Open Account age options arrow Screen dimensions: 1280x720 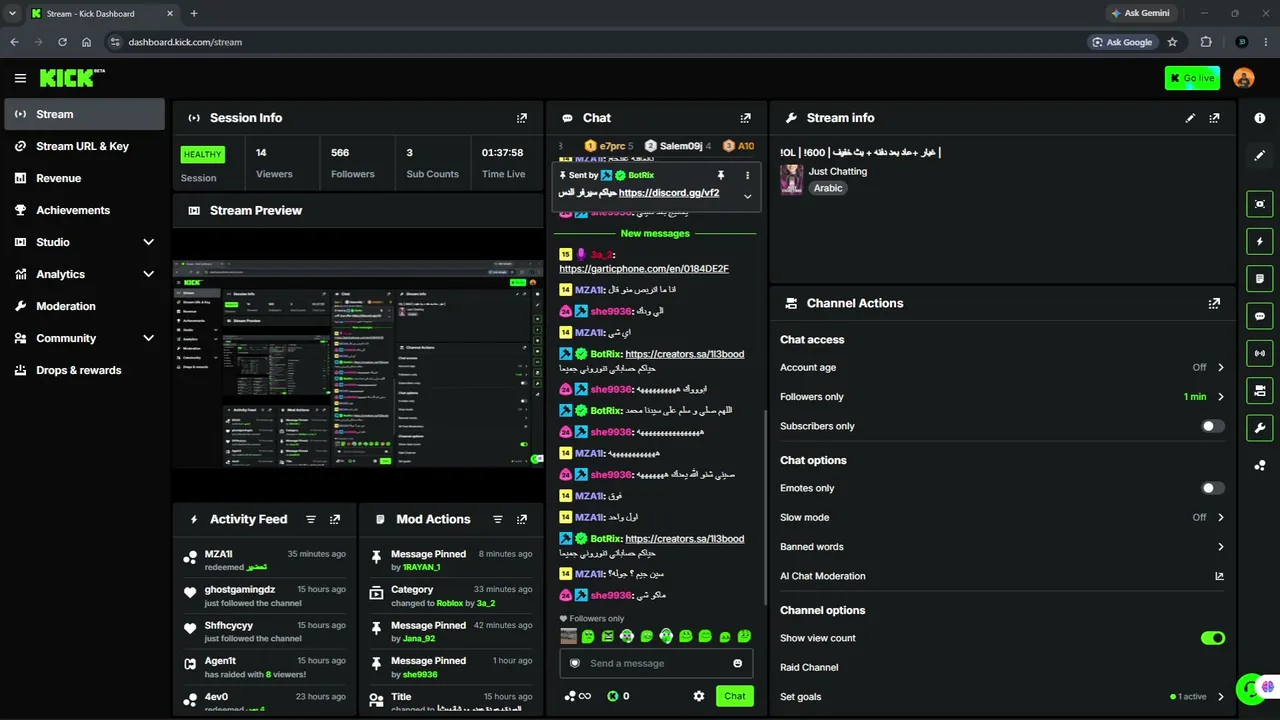click(x=1221, y=368)
